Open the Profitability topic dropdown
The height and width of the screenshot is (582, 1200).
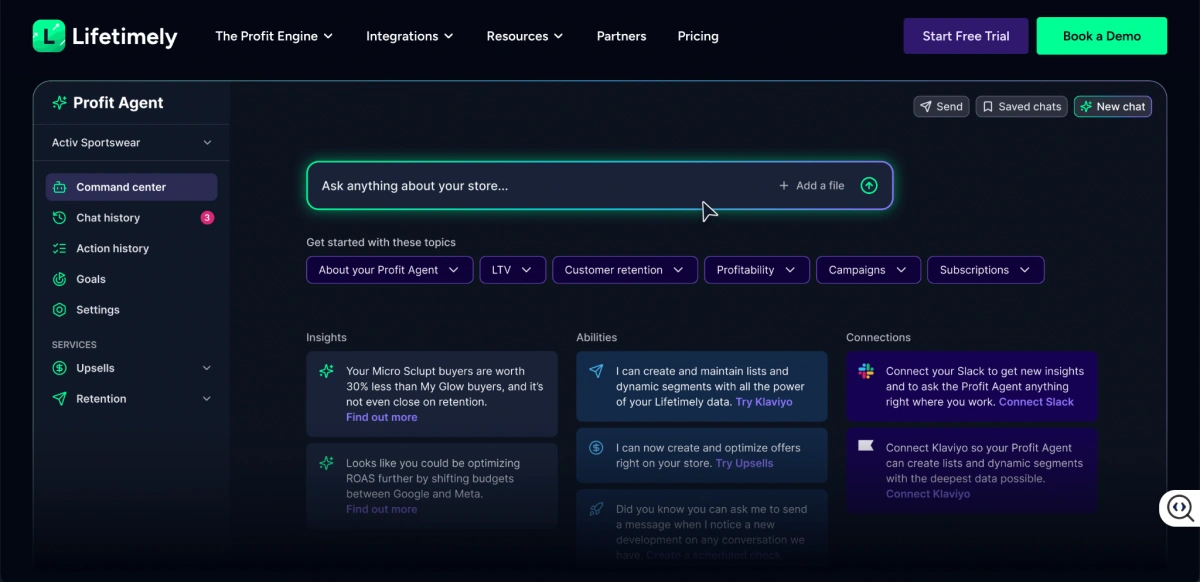(756, 270)
